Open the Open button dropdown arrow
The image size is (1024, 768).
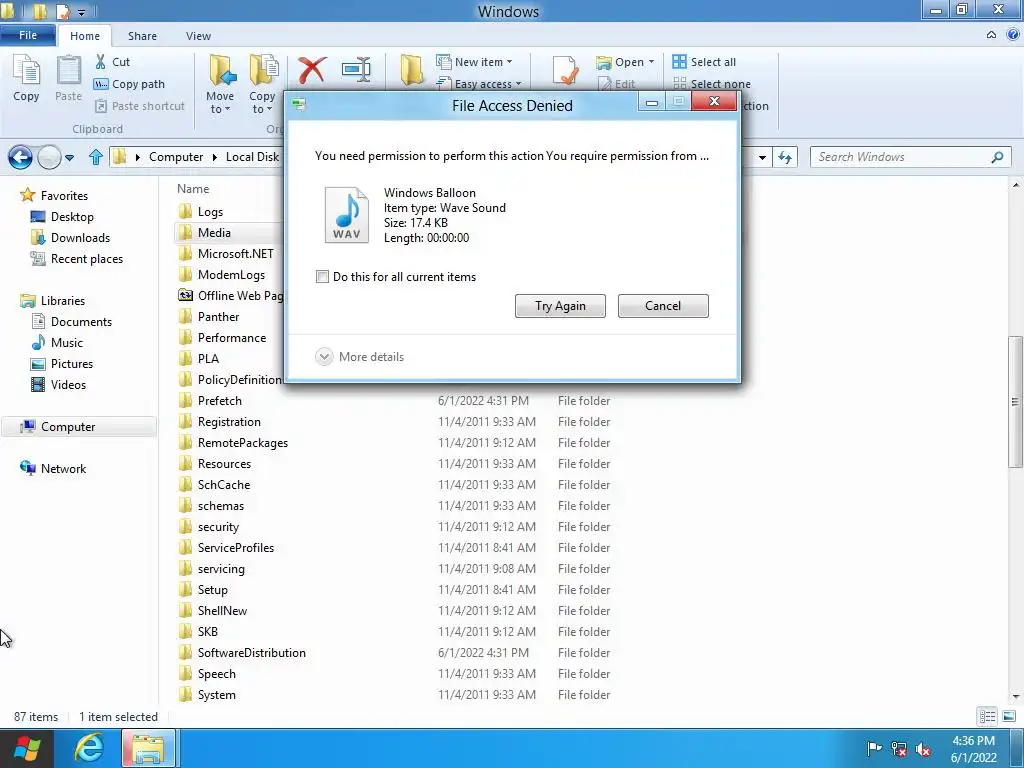click(x=651, y=62)
